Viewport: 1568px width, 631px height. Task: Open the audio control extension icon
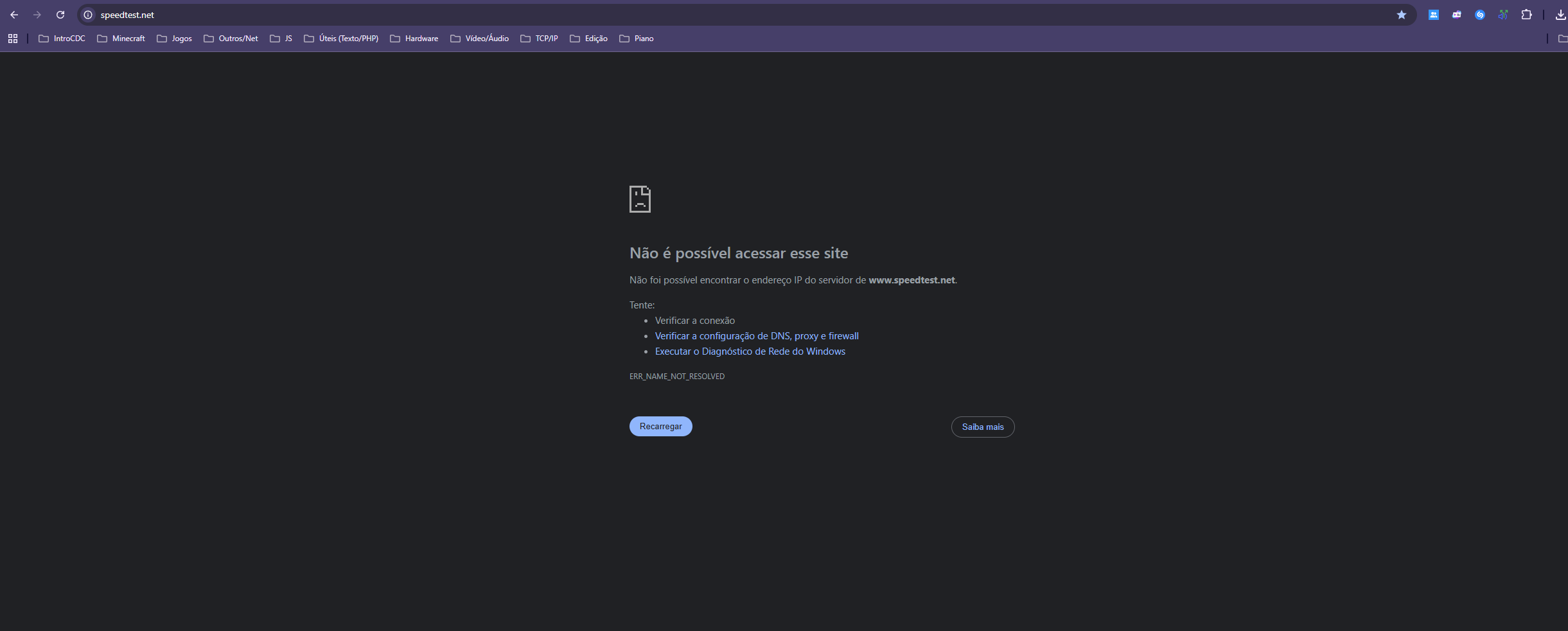(x=1503, y=14)
